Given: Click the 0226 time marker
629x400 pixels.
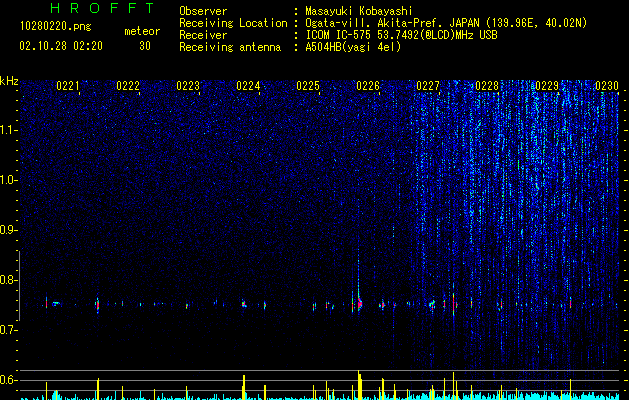Looking at the screenshot, I should tap(368, 86).
